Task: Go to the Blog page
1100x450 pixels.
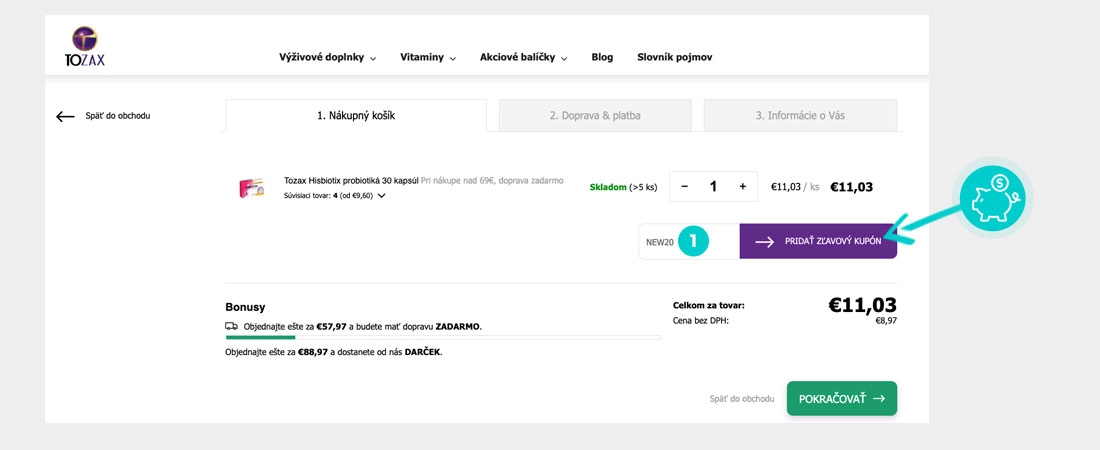Action: pos(602,58)
